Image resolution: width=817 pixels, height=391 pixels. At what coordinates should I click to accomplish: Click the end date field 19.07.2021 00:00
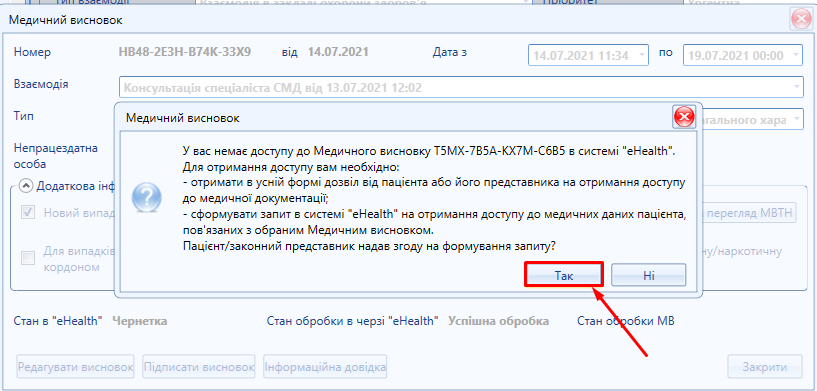(x=742, y=55)
